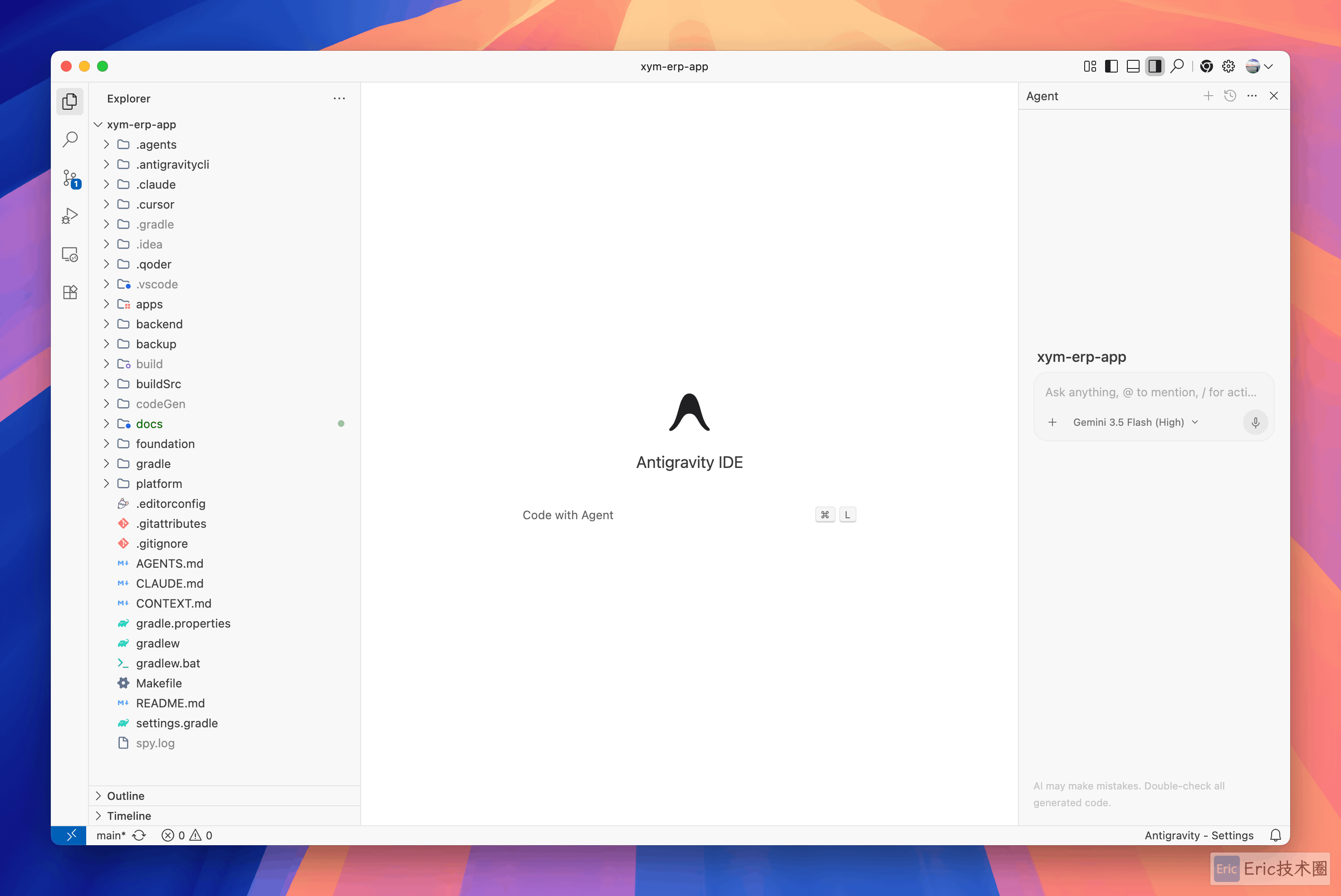Viewport: 1341px width, 896px height.
Task: Click the Code with Agent shortcut link
Action: click(x=568, y=515)
